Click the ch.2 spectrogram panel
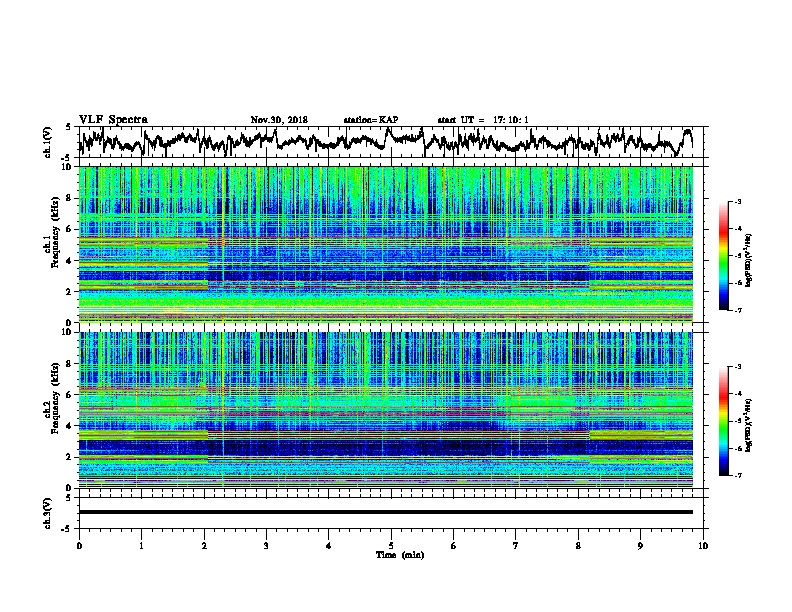This screenshot has width=792, height=612. pyautogui.click(x=386, y=410)
